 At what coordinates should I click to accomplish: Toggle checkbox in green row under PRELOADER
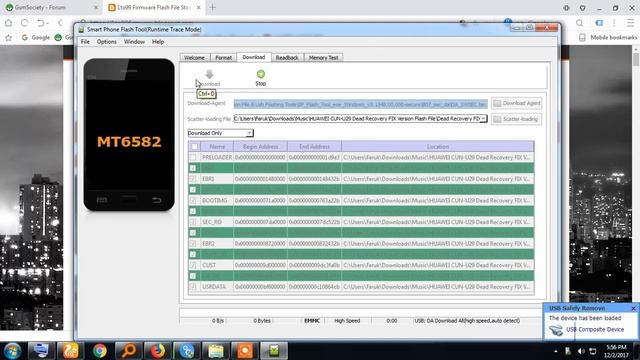(193, 168)
